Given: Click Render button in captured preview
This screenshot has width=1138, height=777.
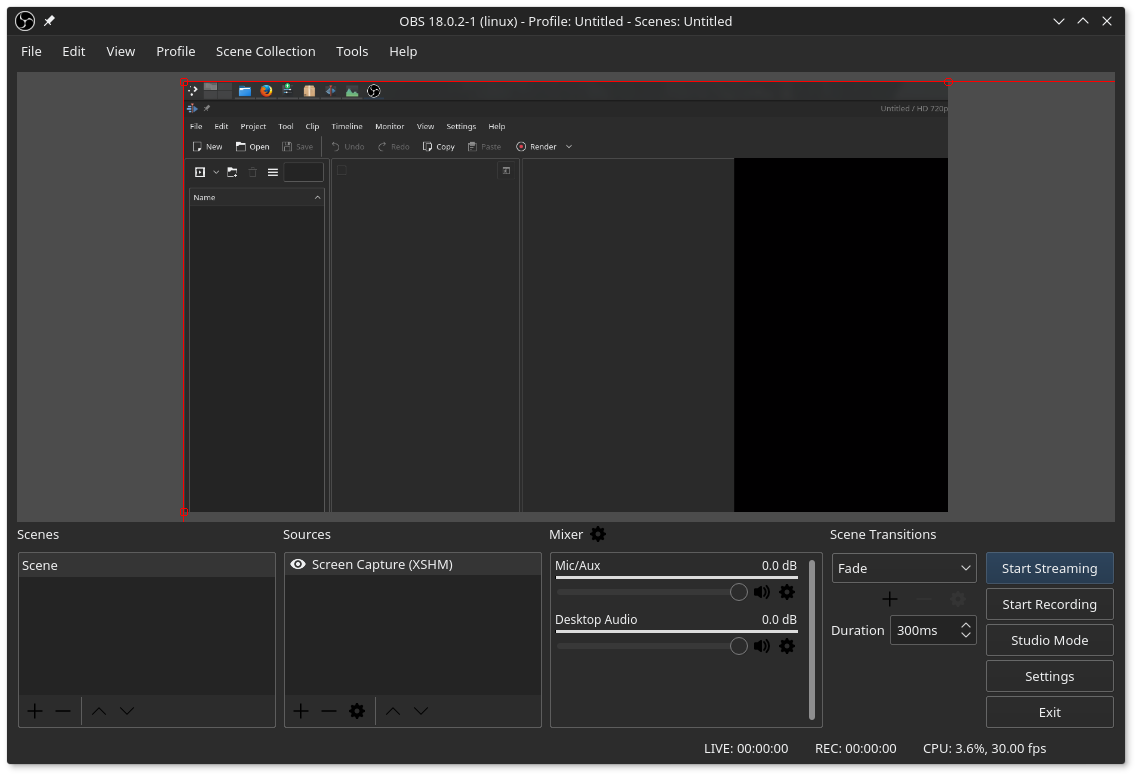Looking at the screenshot, I should [536, 147].
